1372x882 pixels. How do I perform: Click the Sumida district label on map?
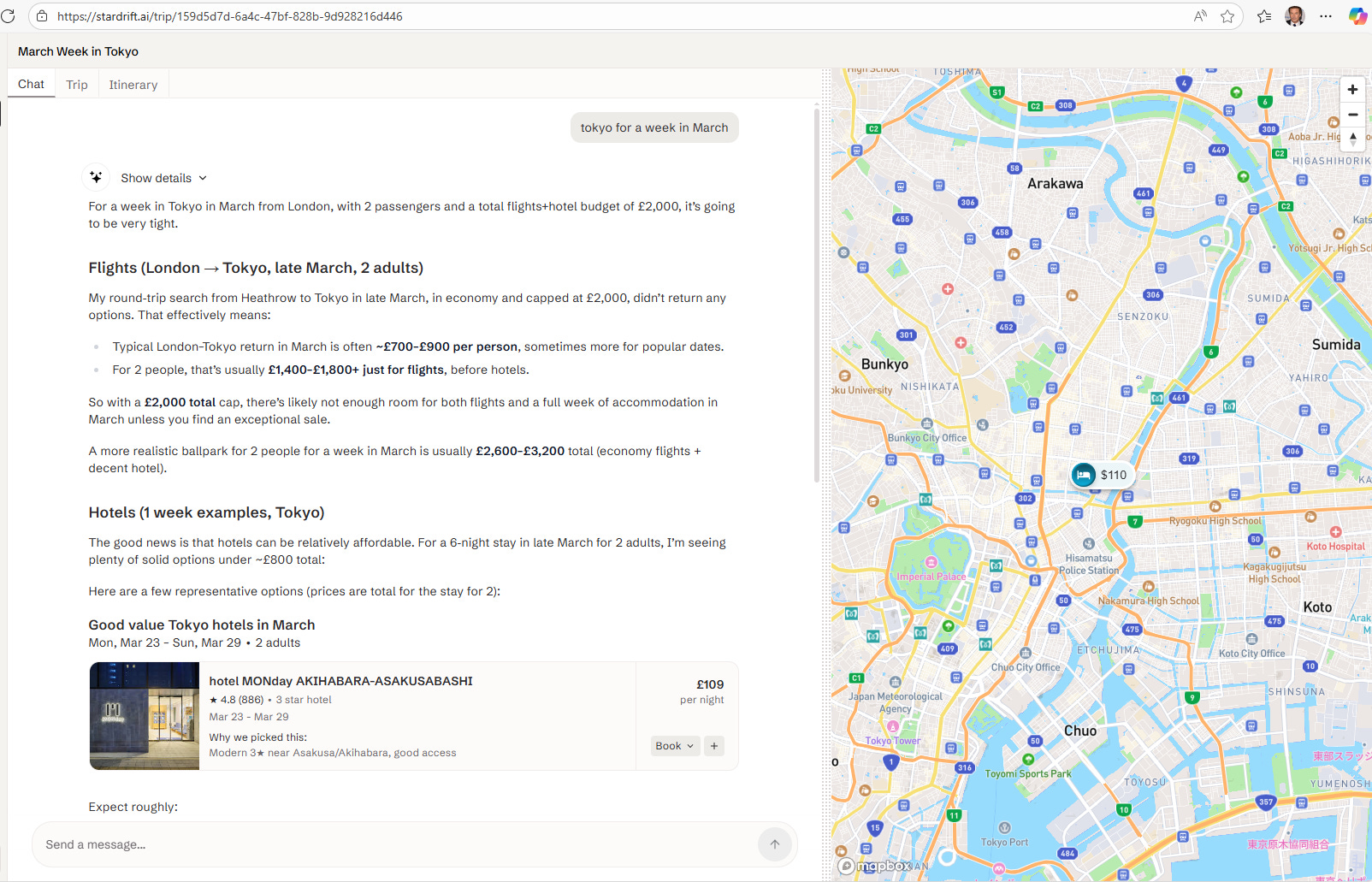click(1336, 344)
